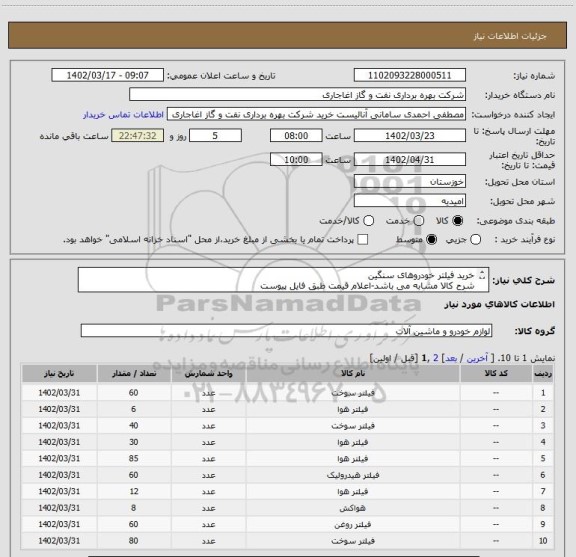Click the بعد pagination link
Image resolution: width=576 pixels, height=557 pixels.
[x=450, y=358]
